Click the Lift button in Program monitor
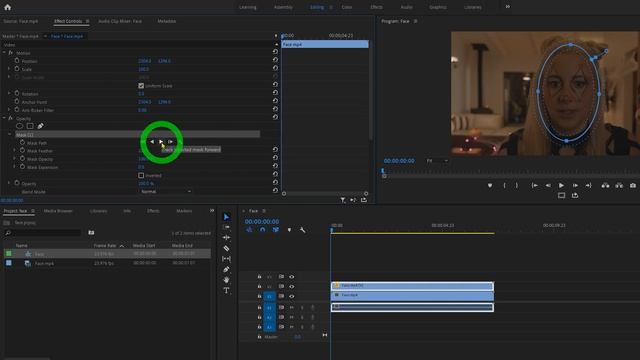The image size is (640, 360). pyautogui.click(x=605, y=186)
